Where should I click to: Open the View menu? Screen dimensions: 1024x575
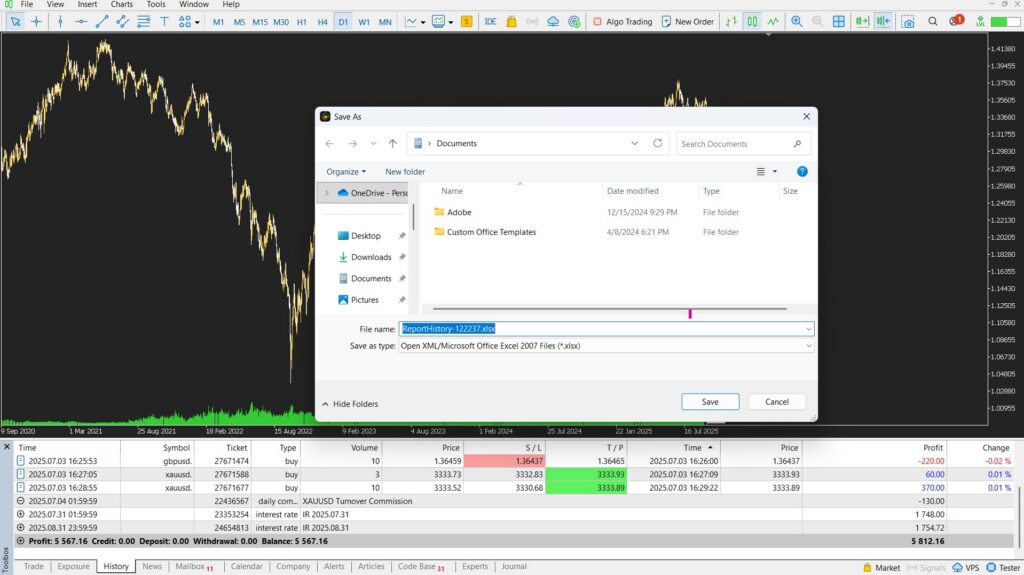click(56, 4)
